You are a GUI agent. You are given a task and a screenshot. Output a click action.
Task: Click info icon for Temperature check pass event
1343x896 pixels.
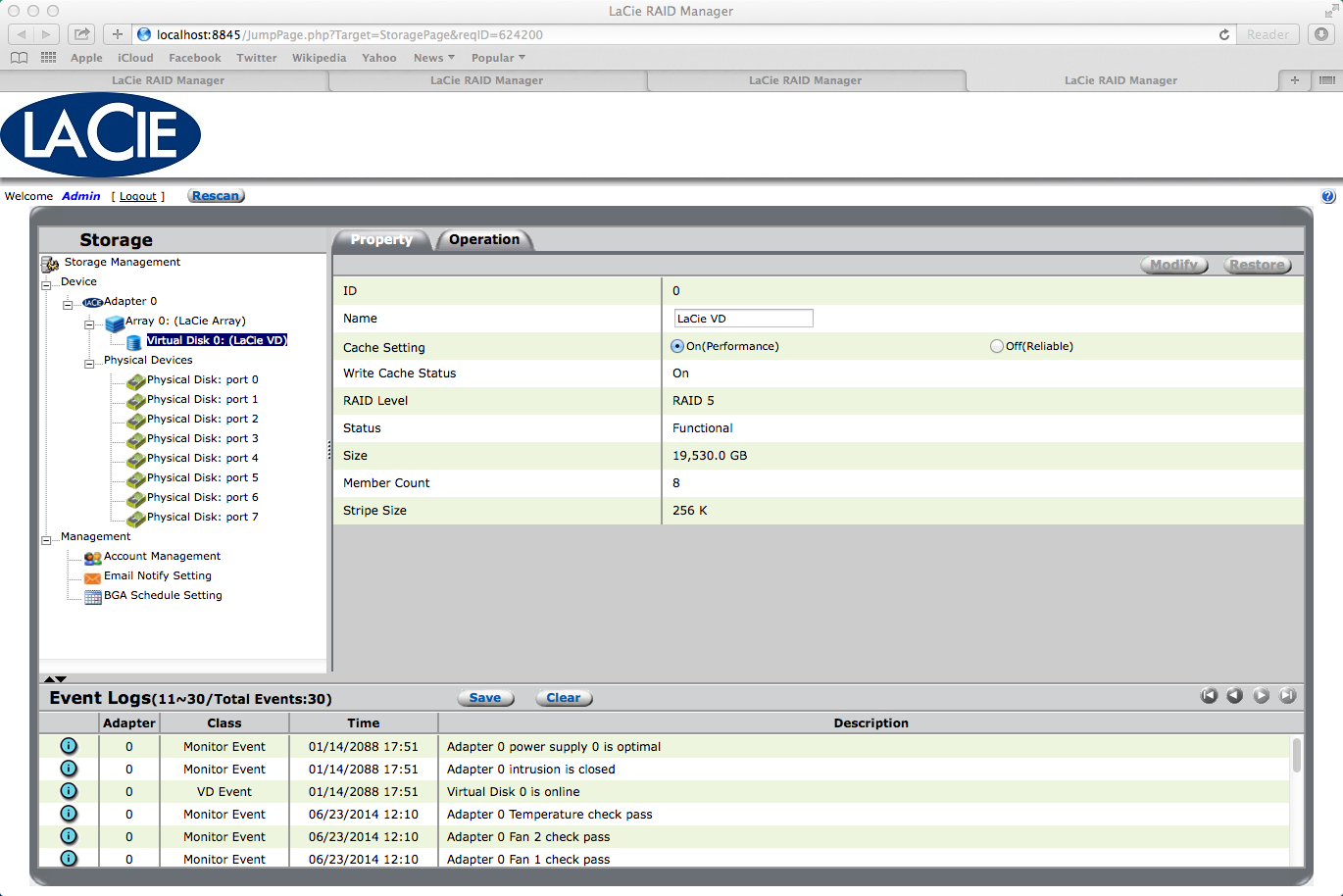pos(69,814)
